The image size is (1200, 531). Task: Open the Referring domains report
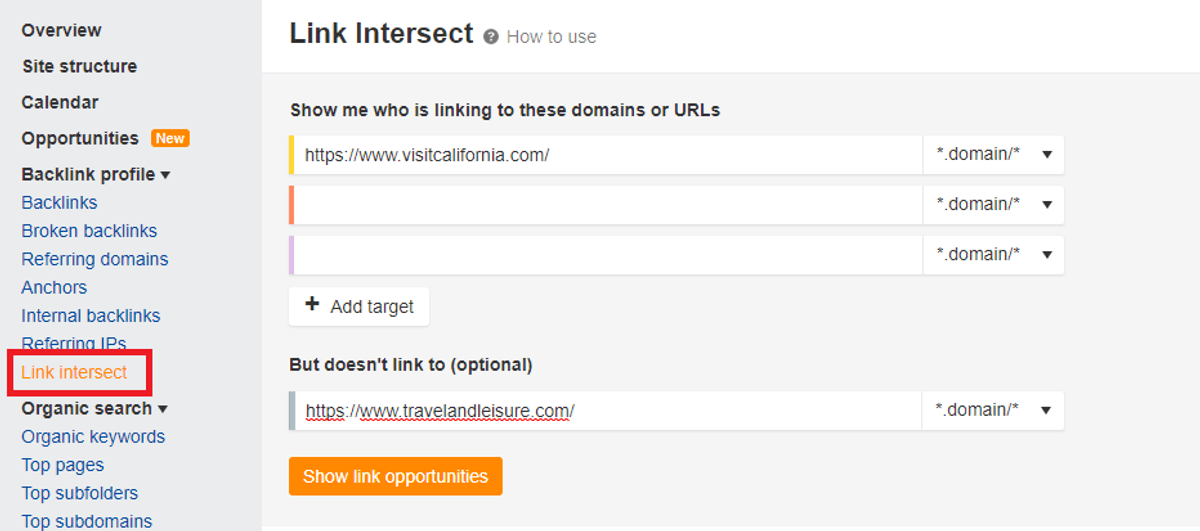pyautogui.click(x=95, y=259)
